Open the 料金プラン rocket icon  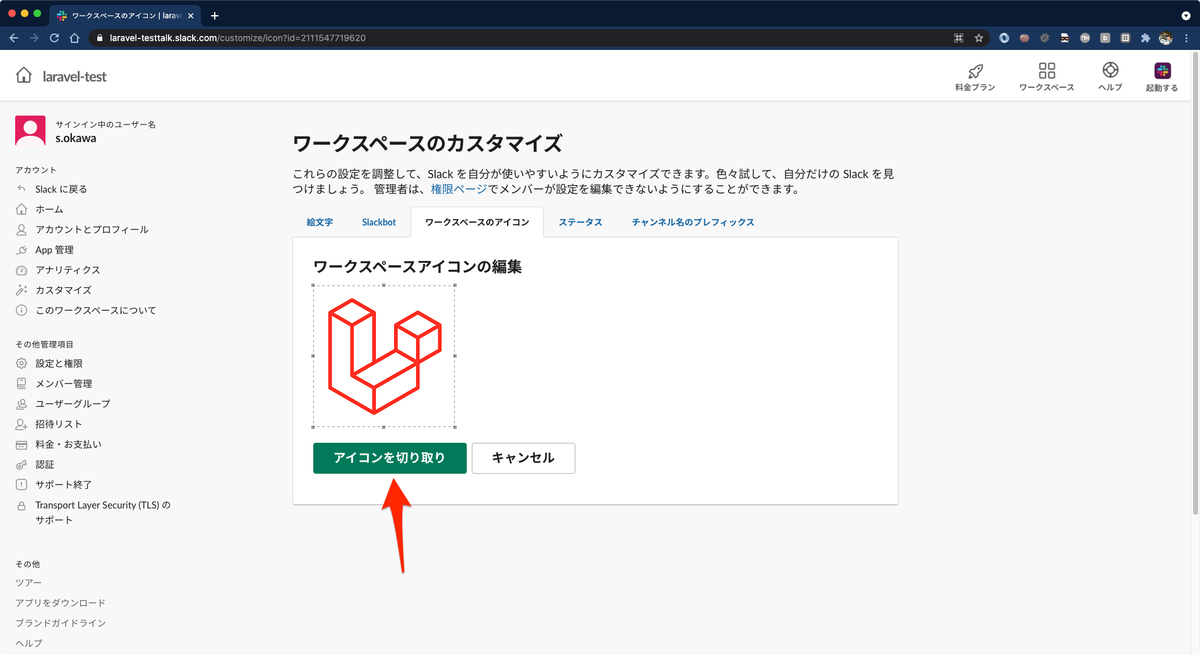975,71
